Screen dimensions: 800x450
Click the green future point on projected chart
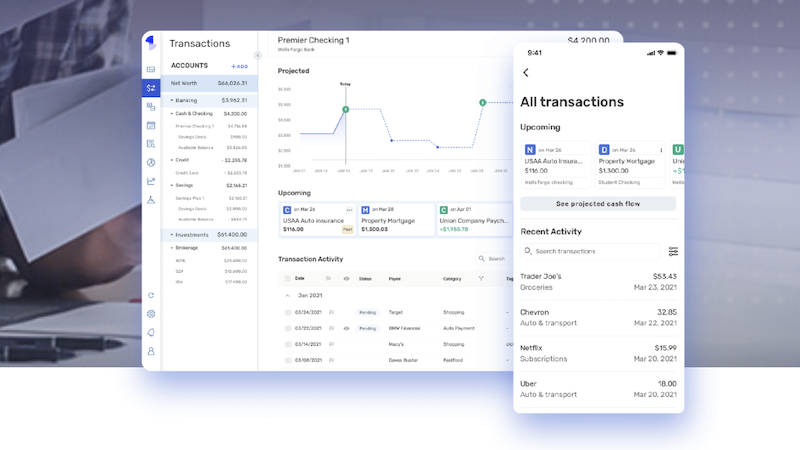click(483, 103)
